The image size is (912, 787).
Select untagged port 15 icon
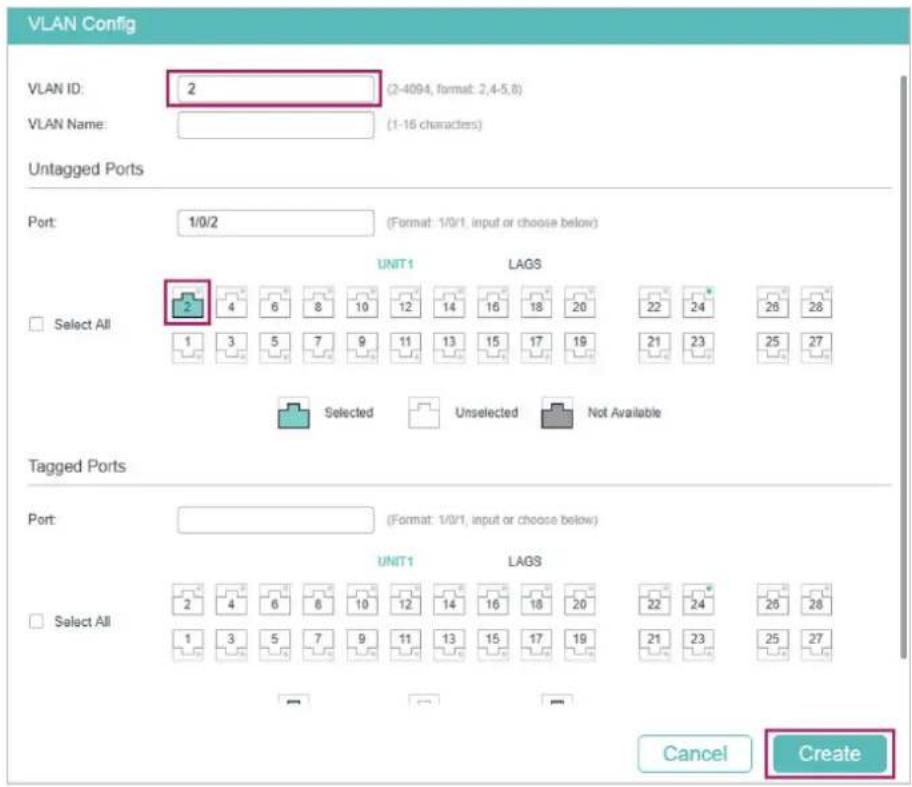tap(493, 348)
